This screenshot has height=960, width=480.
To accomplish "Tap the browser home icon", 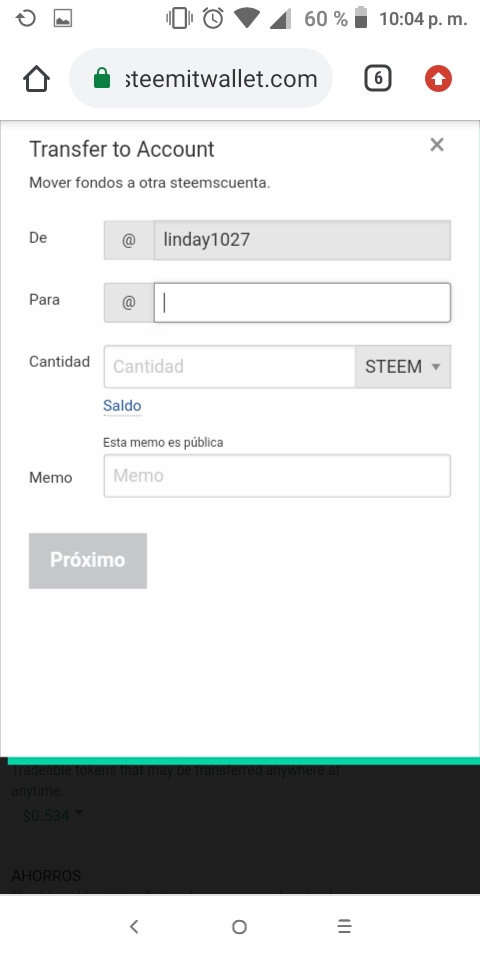I will 36,78.
